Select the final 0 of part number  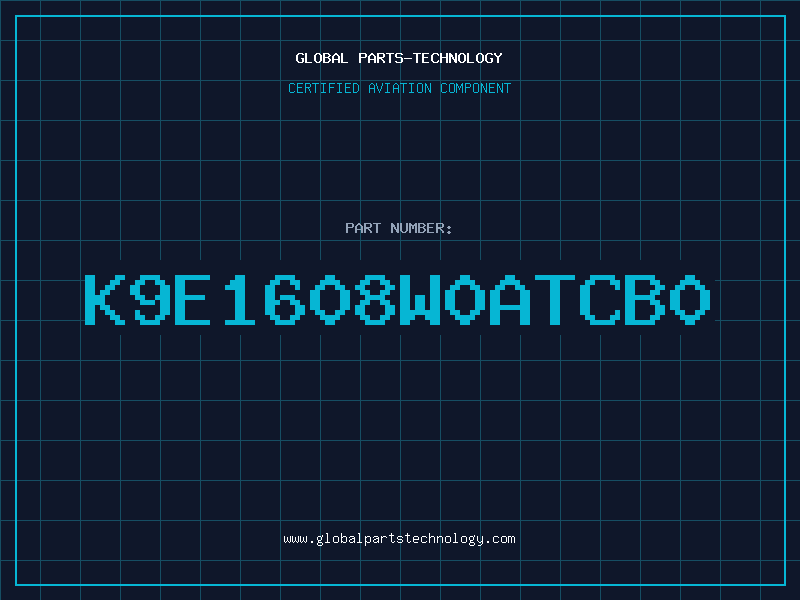click(x=690, y=299)
